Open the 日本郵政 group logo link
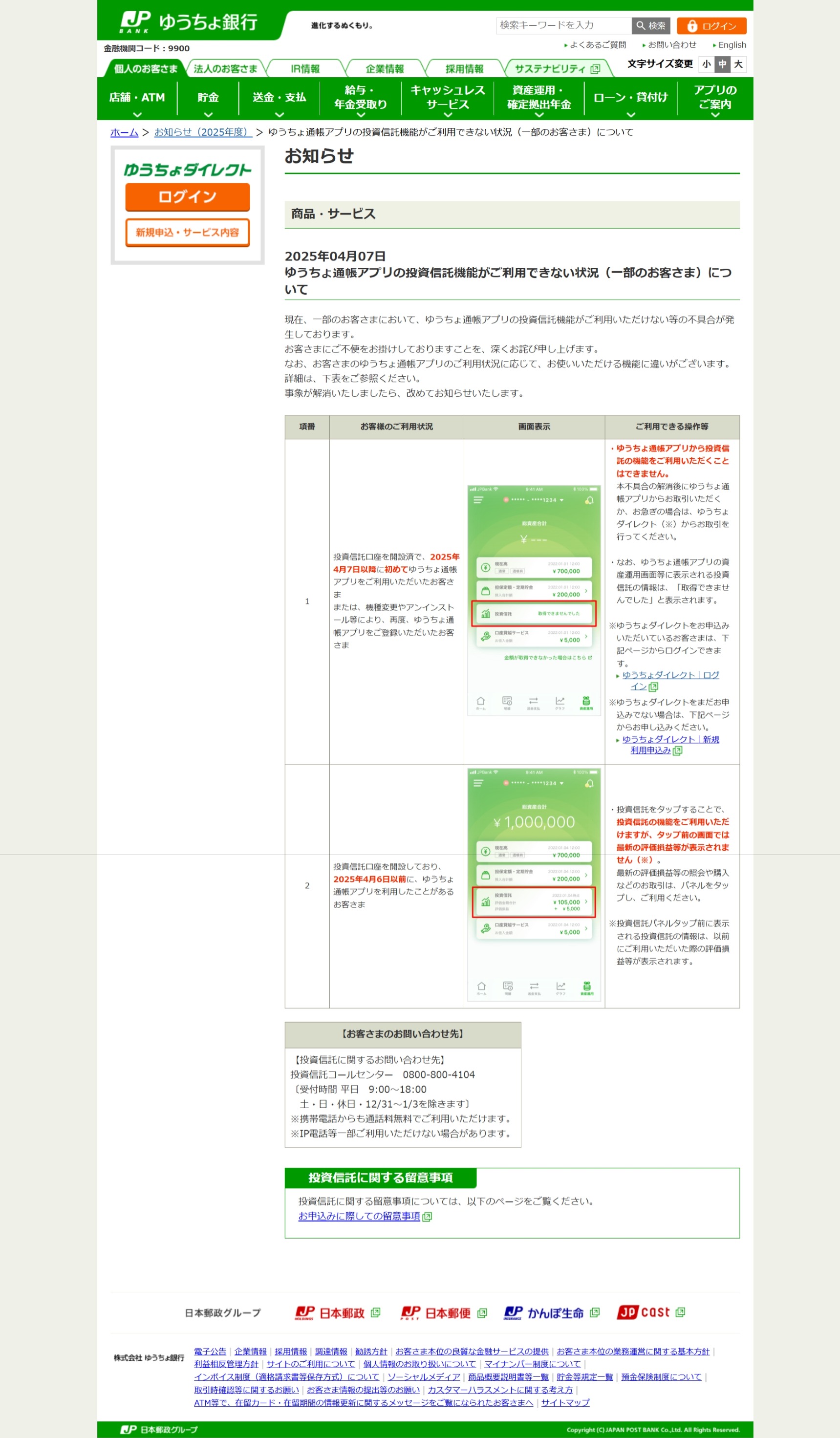Viewport: 840px width, 1438px height. [x=337, y=1313]
